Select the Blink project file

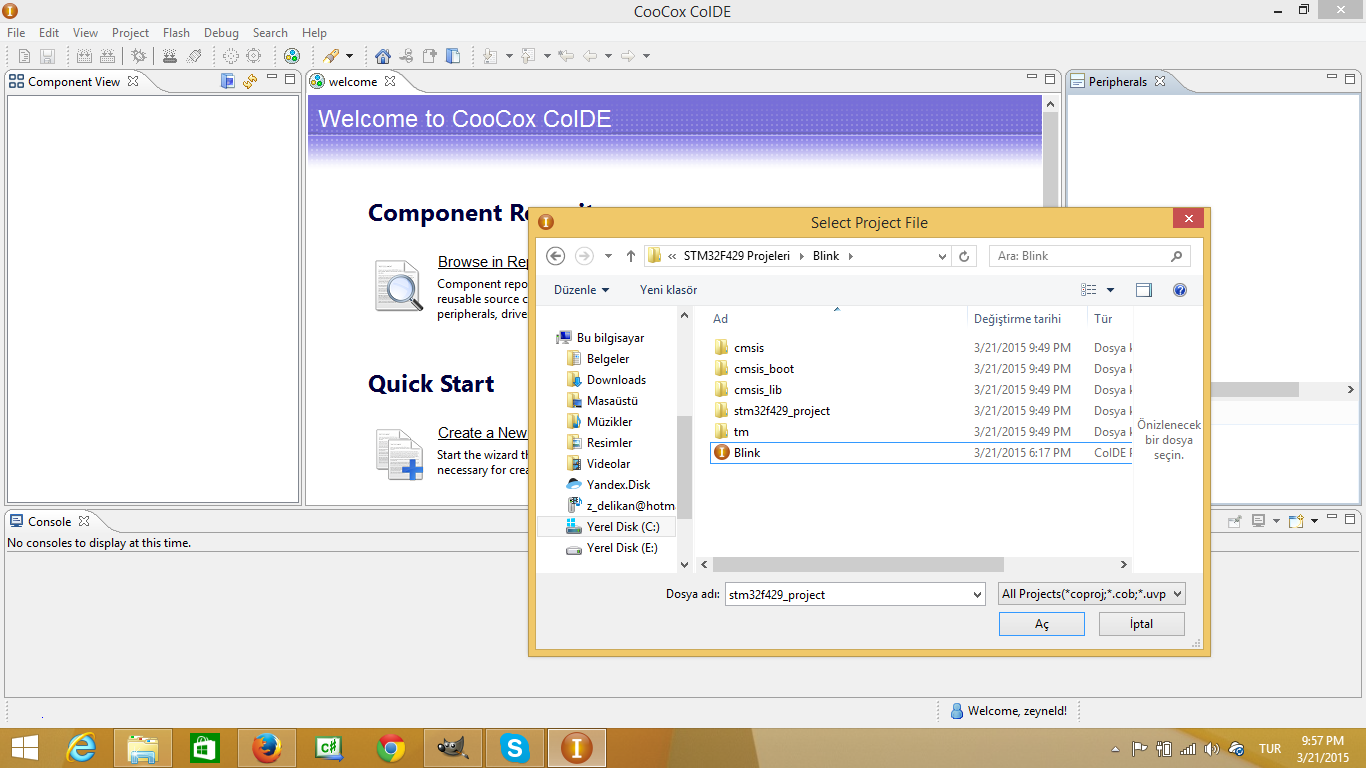coord(921,453)
